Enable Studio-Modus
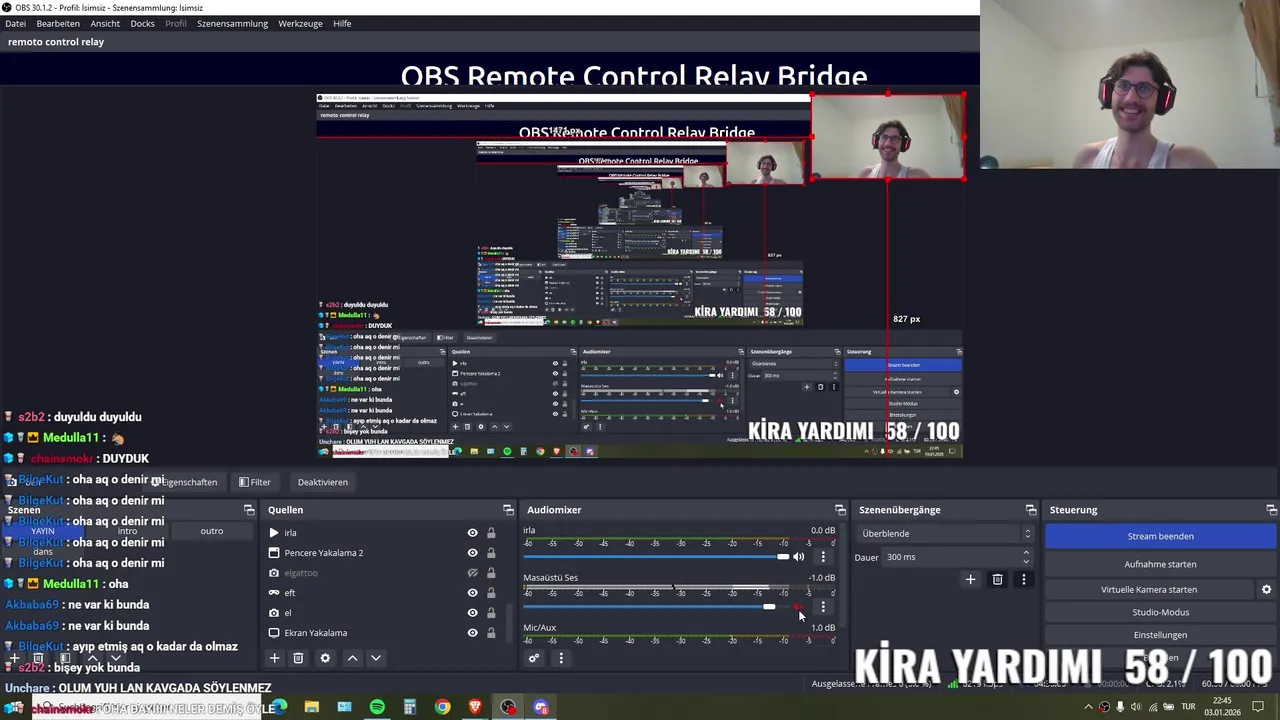Image resolution: width=1280 pixels, height=720 pixels. pos(1161,612)
